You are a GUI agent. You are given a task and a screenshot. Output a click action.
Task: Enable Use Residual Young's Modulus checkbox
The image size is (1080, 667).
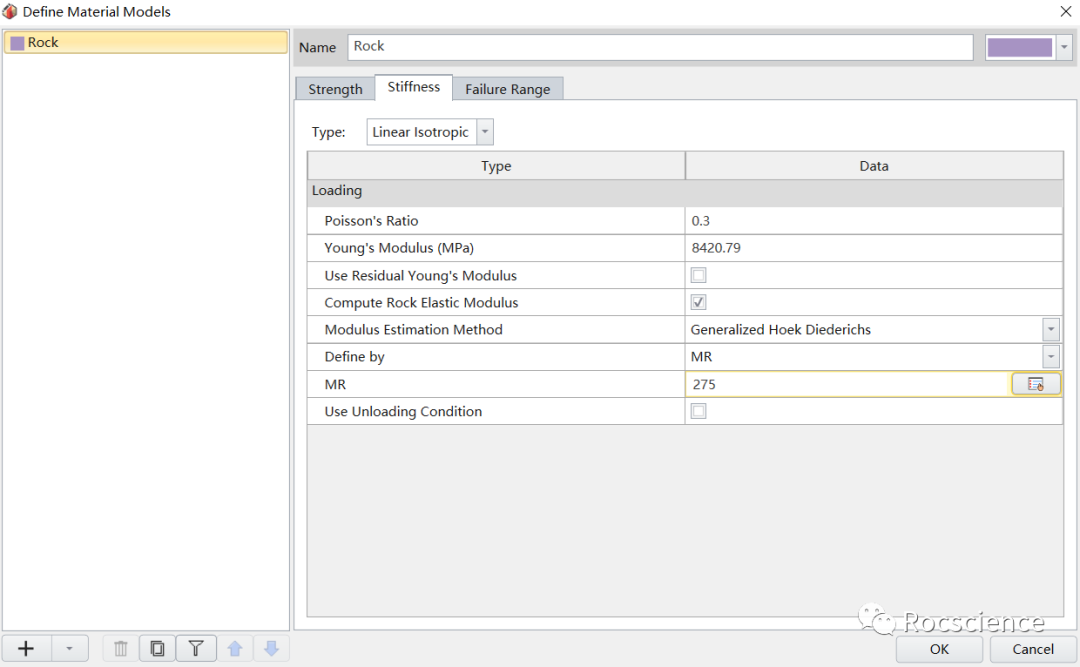click(x=699, y=275)
